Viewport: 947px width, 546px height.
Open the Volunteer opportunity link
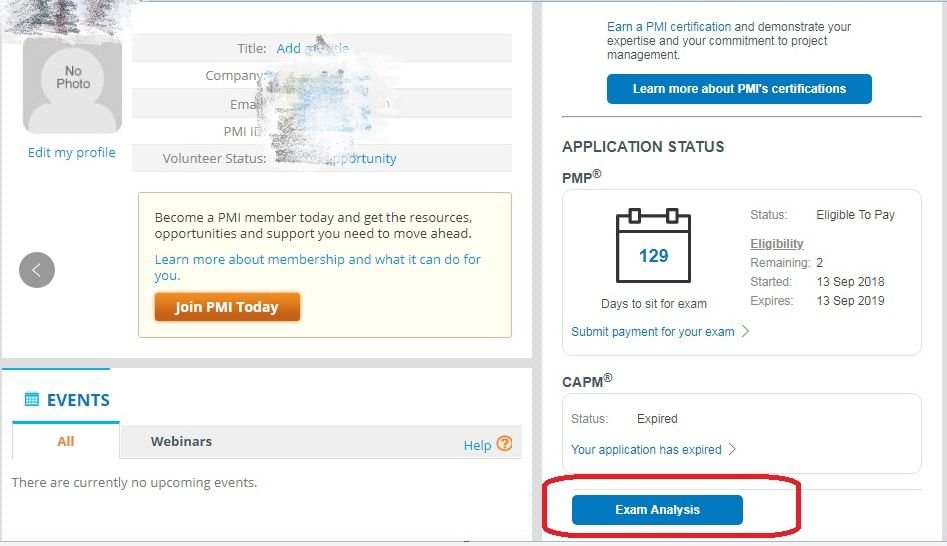362,158
